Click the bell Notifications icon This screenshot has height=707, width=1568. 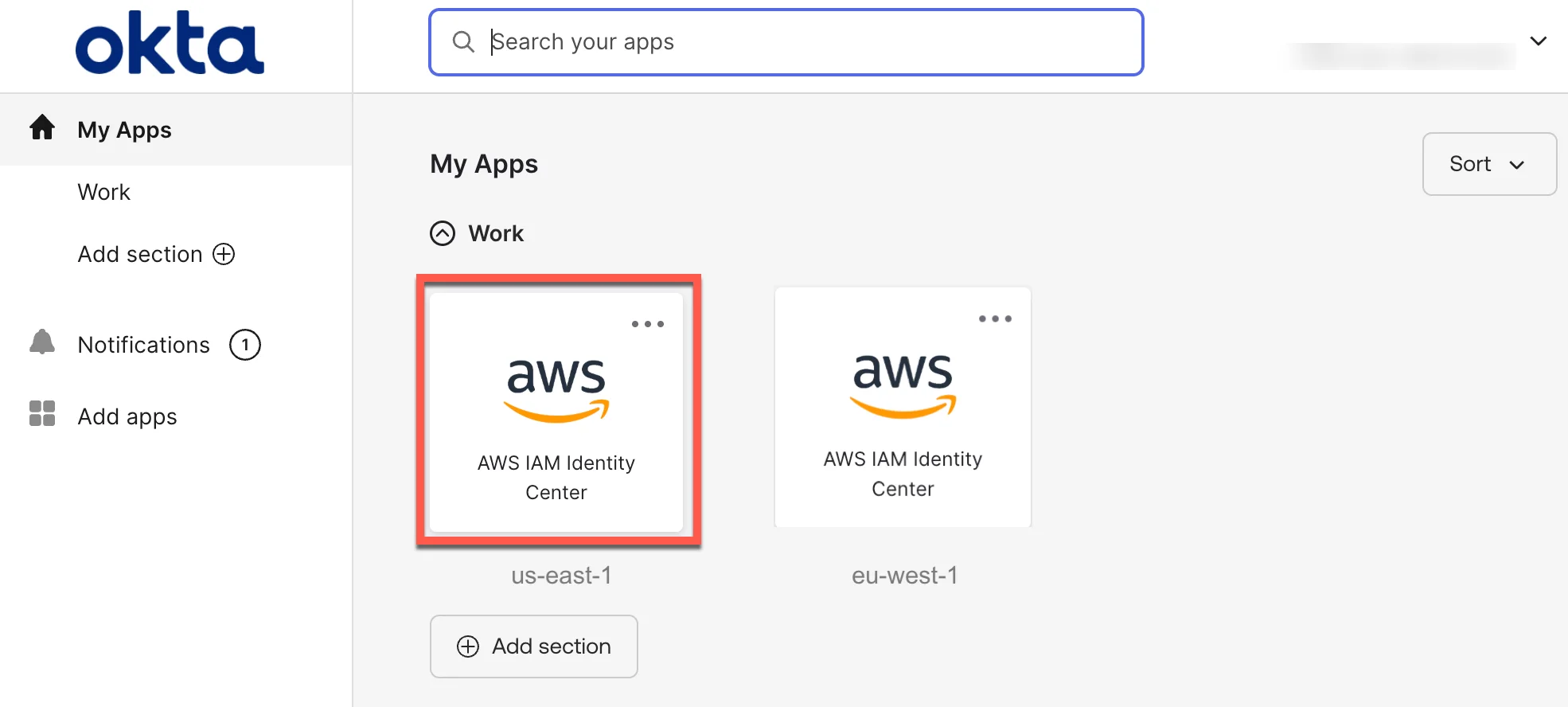tap(42, 342)
